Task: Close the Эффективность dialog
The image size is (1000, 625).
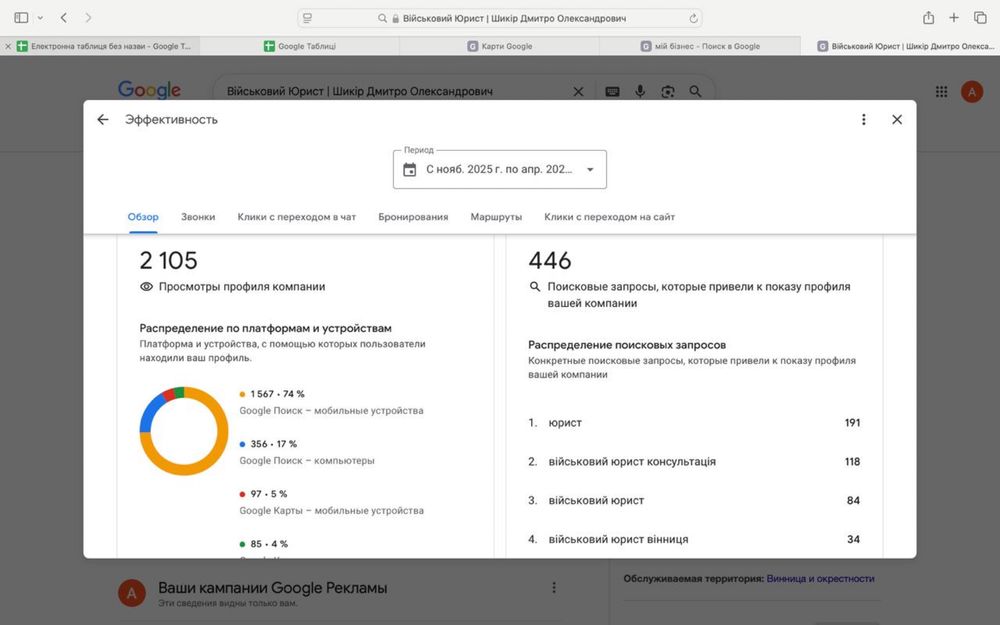Action: (x=897, y=119)
